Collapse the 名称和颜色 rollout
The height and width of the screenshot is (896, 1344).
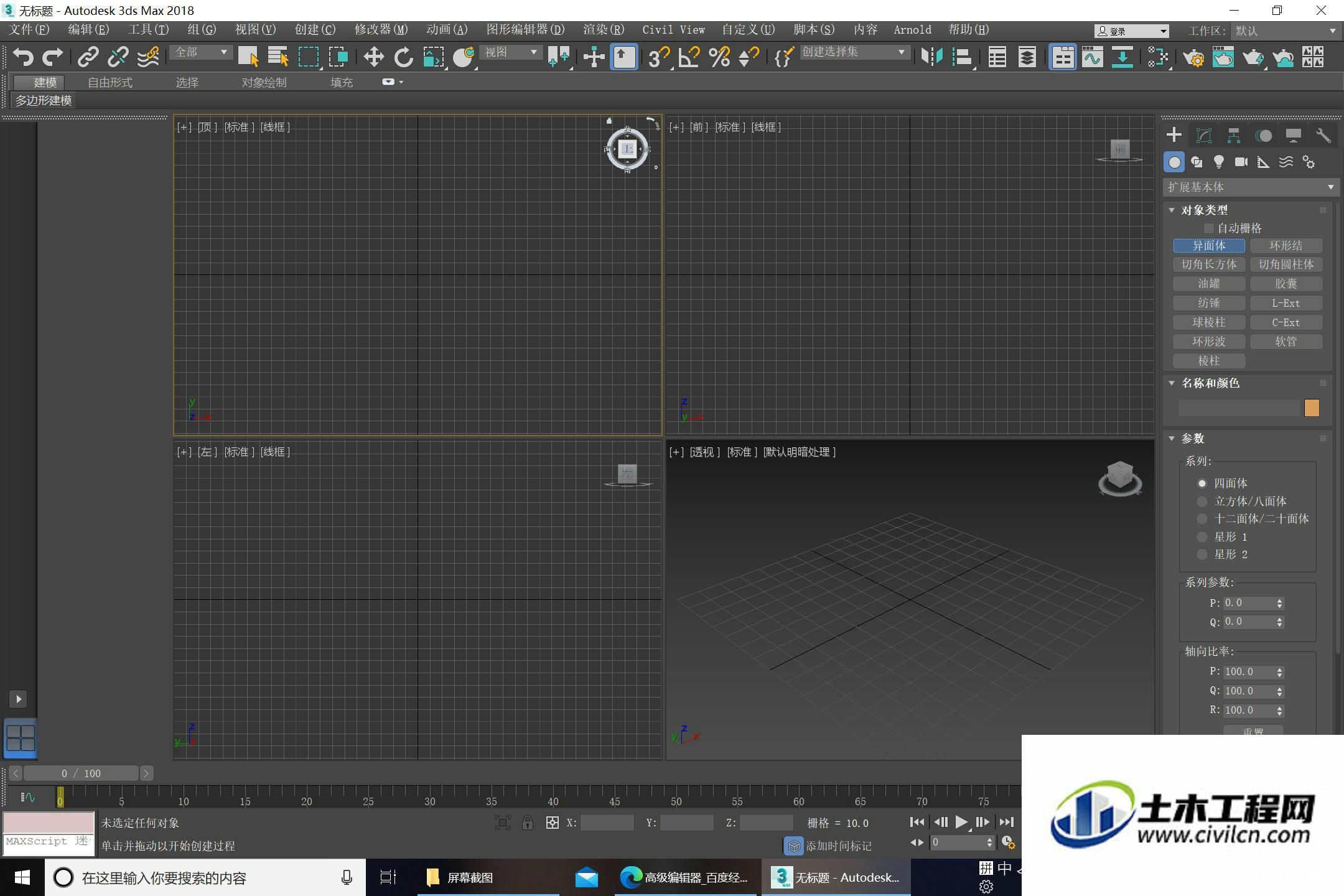1172,383
